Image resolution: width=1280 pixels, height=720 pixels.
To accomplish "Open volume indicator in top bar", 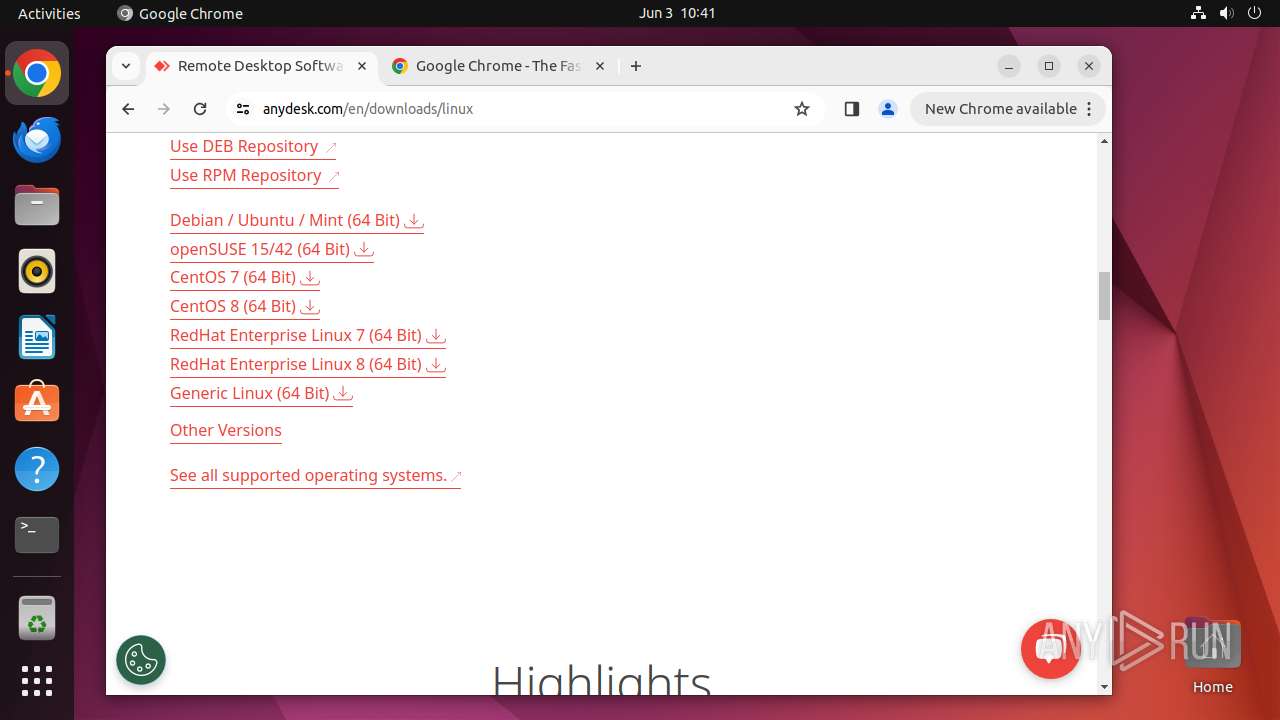I will point(1227,13).
